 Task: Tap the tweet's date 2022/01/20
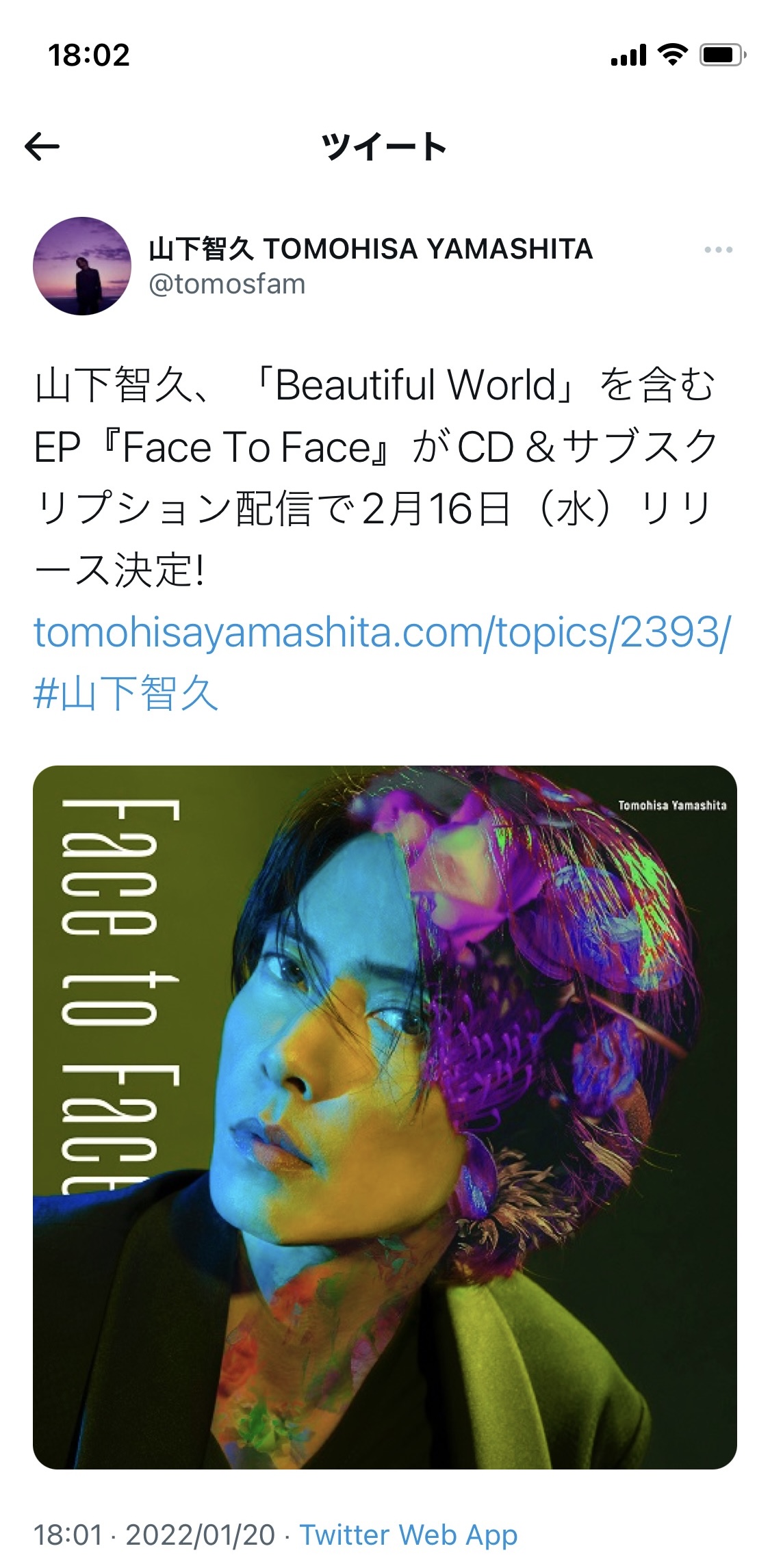tap(201, 1534)
